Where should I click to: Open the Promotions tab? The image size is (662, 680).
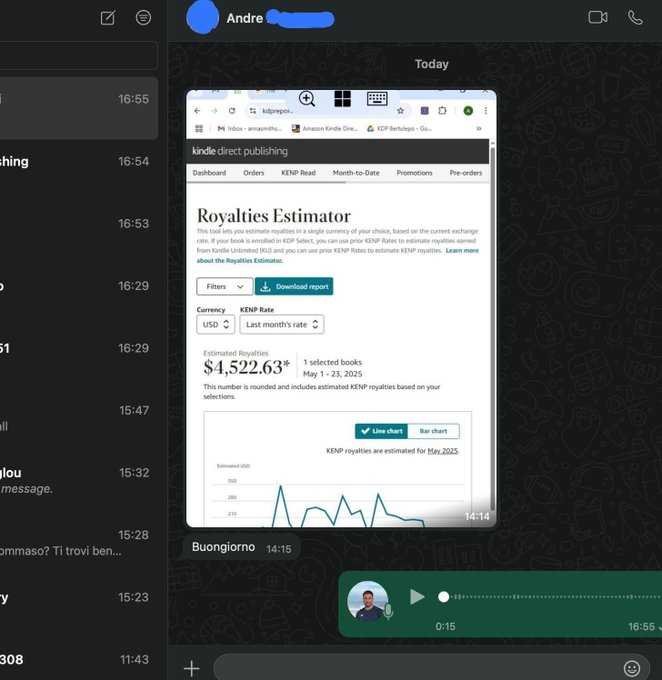[414, 173]
